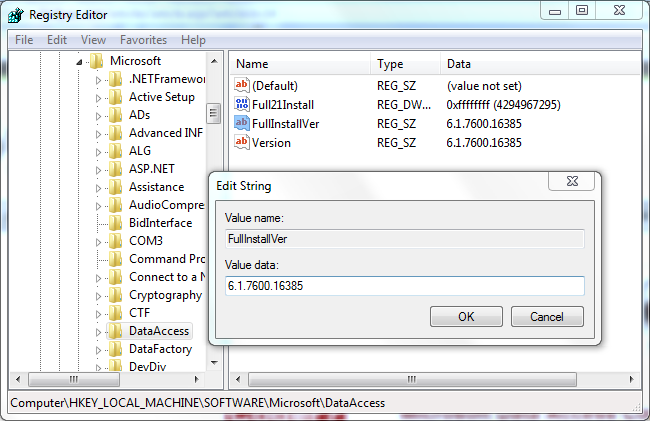Click the tree pane horizontal scrollbar thumb
The image size is (650, 421).
point(74,379)
